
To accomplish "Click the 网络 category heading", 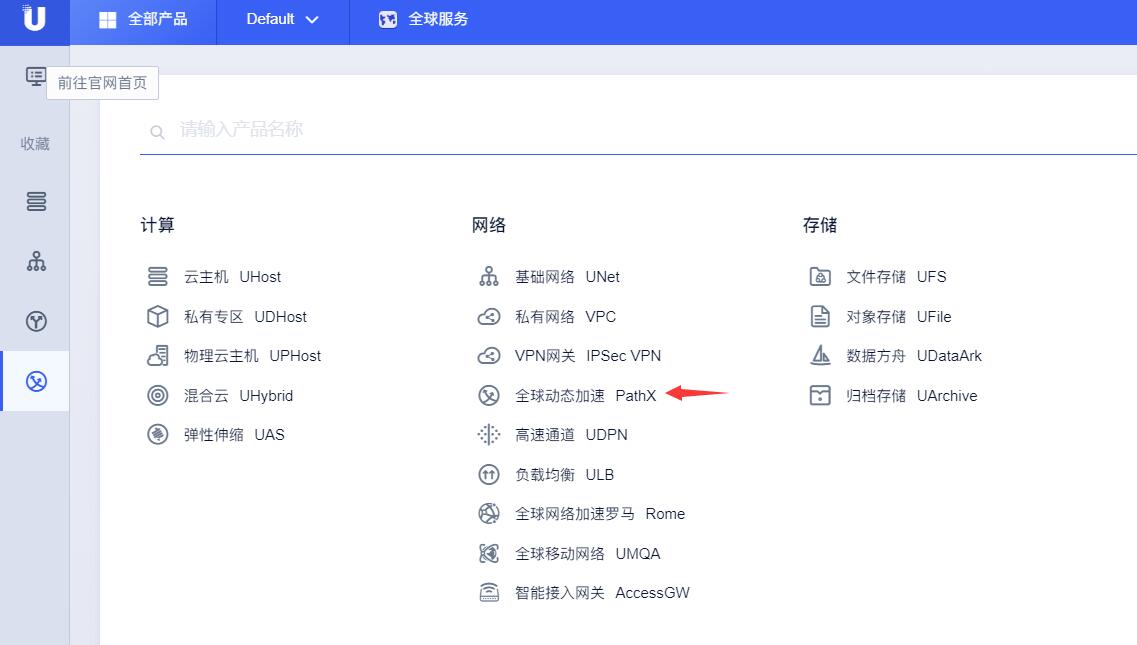I will (x=489, y=225).
